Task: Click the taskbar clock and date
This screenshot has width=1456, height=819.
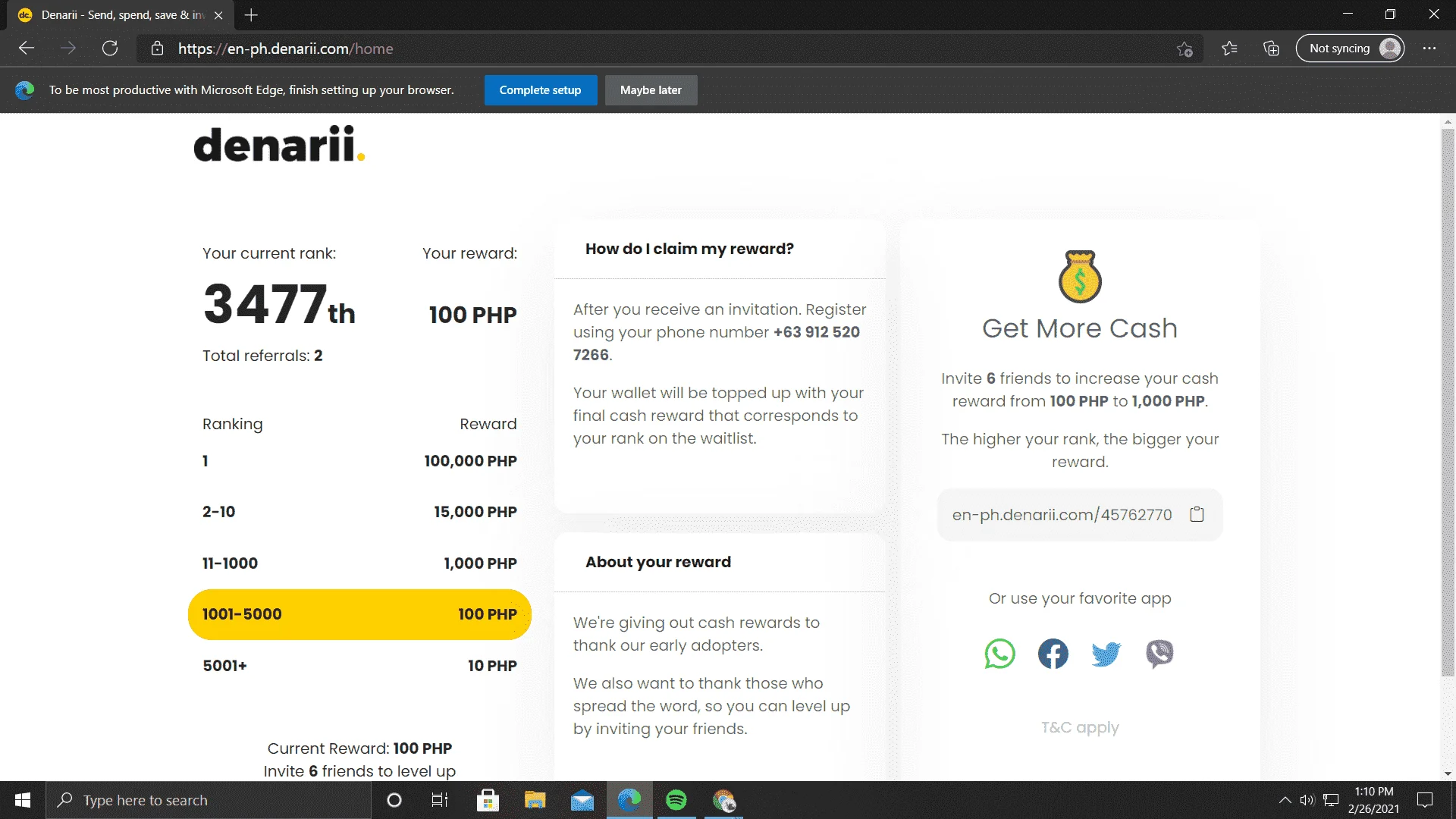Action: click(1373, 800)
